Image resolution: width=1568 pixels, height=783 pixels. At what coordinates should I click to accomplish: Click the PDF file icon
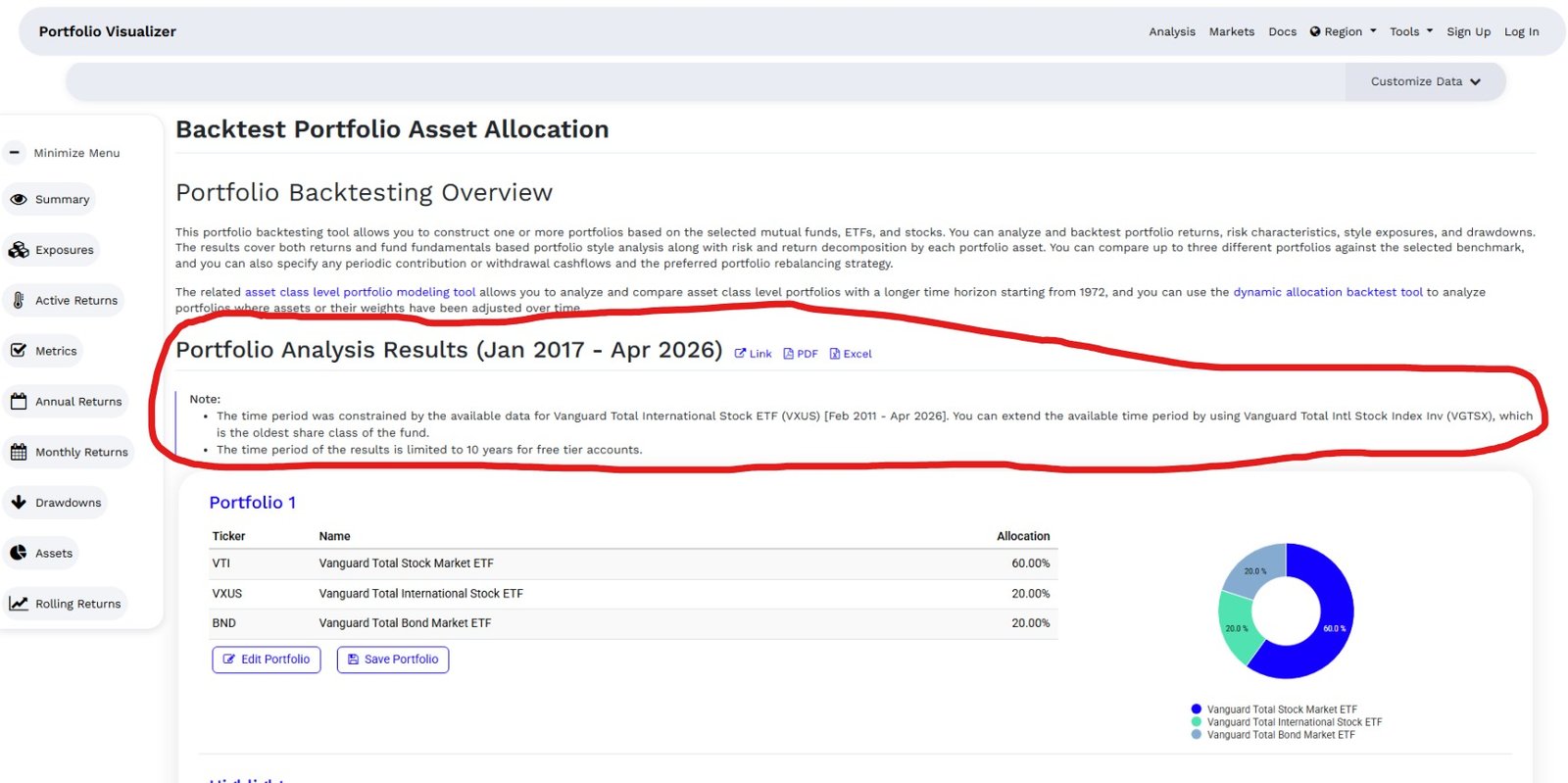coord(789,354)
